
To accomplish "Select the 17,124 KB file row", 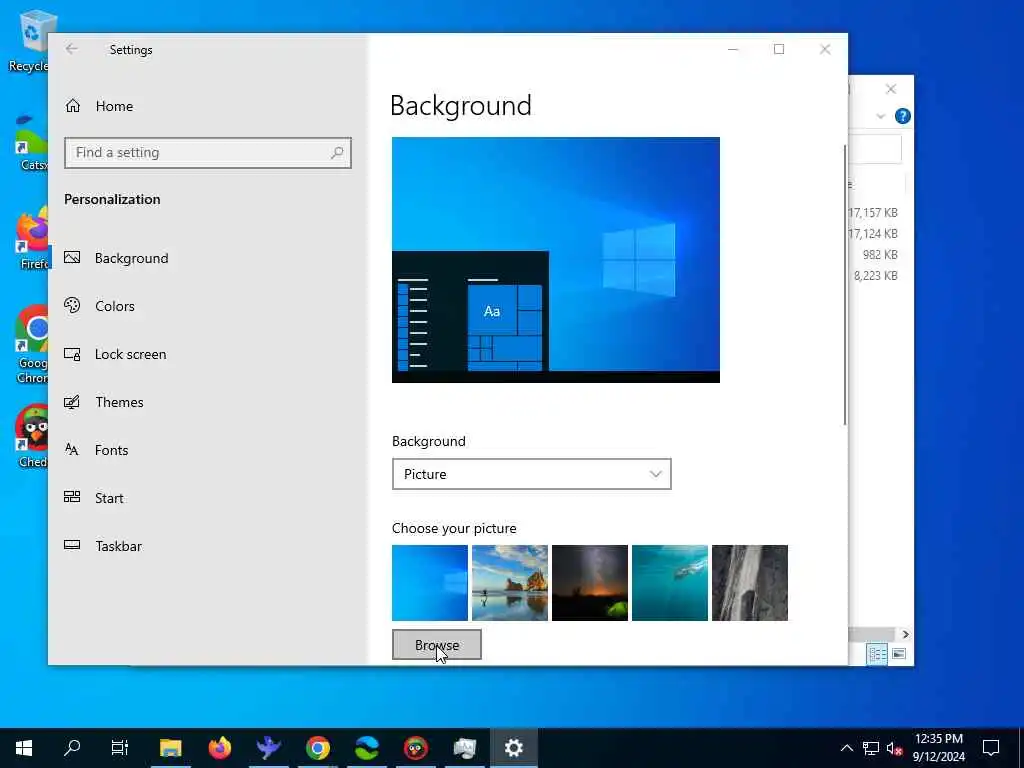I will click(x=872, y=234).
